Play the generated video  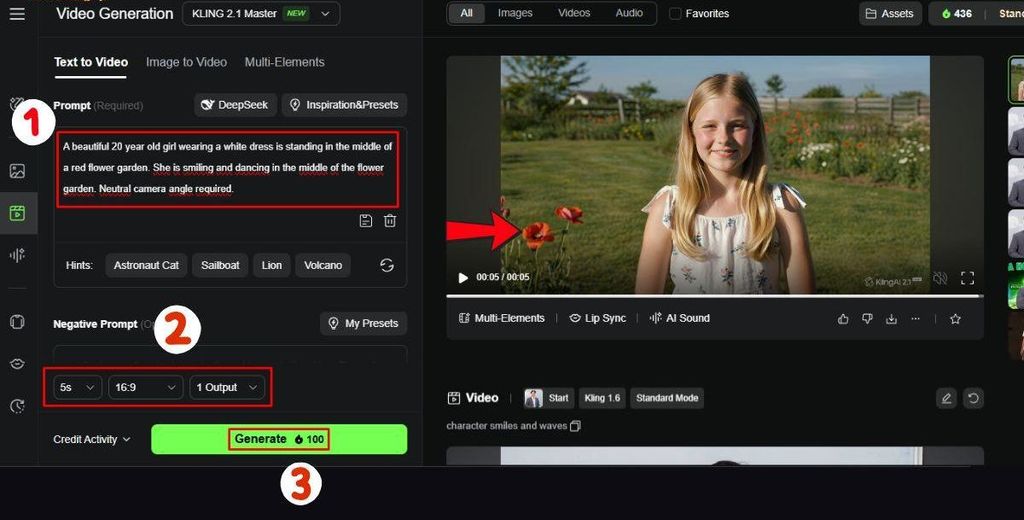[462, 278]
